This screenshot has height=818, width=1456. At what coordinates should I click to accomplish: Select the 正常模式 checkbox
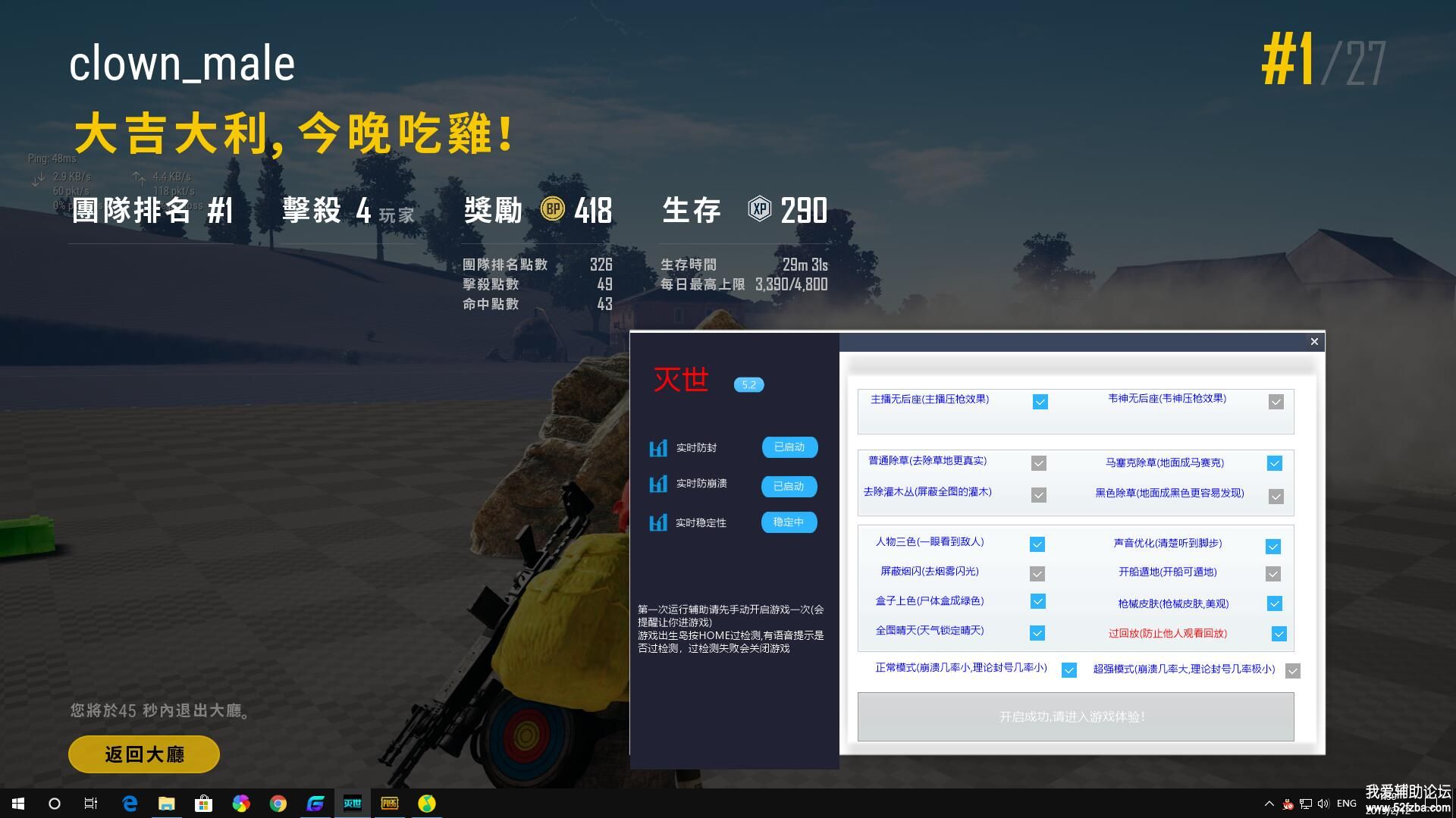click(x=1069, y=670)
